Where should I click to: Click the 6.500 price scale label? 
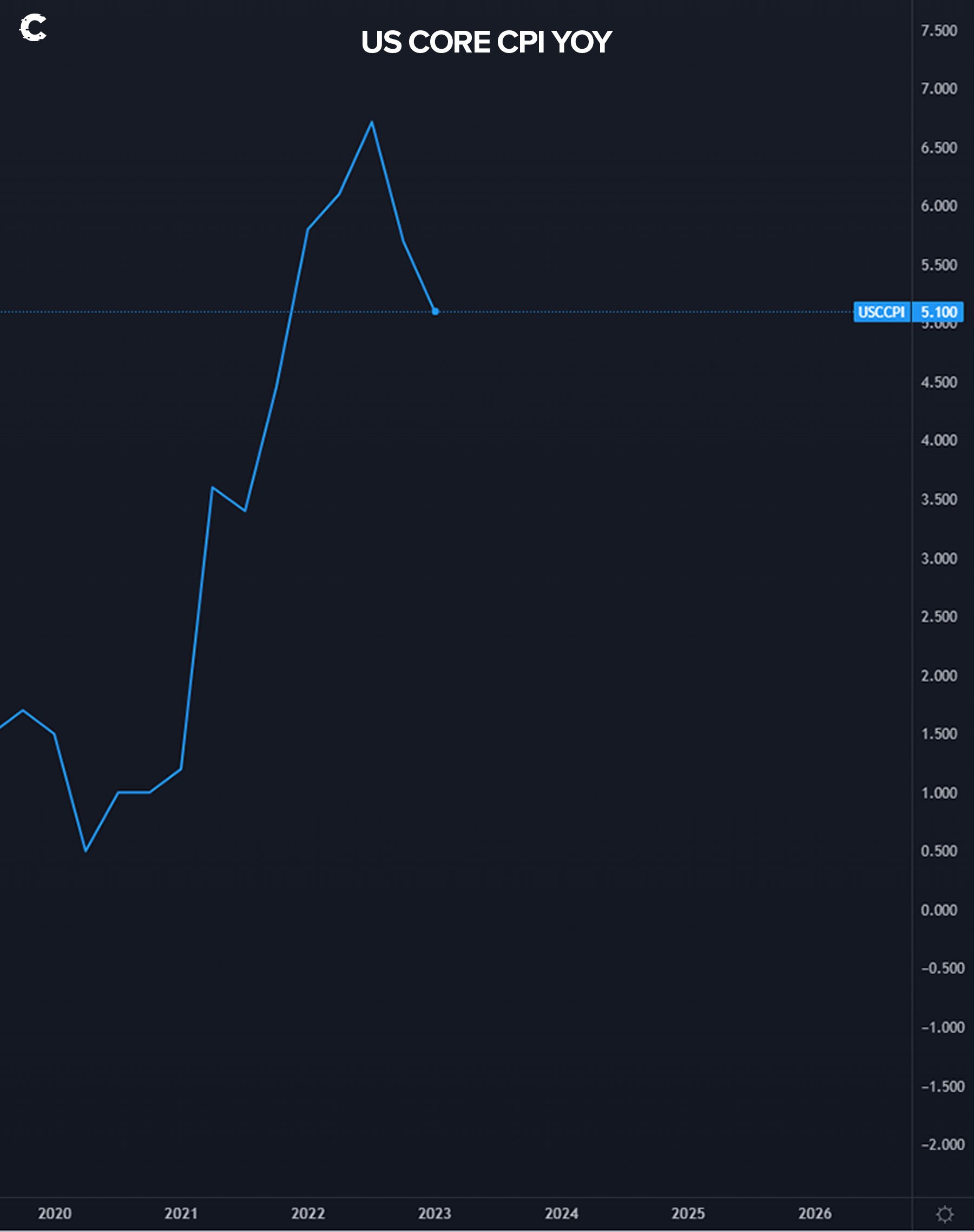(x=939, y=148)
